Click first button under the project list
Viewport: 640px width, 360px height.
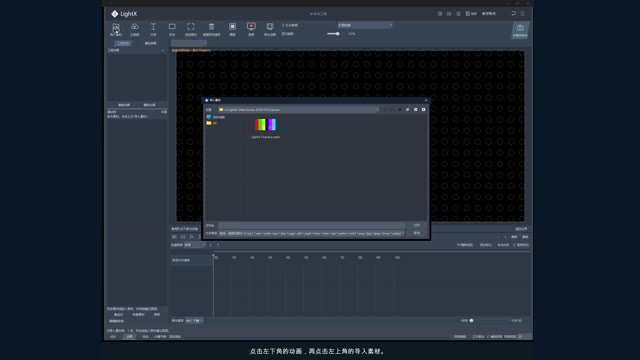(x=124, y=105)
